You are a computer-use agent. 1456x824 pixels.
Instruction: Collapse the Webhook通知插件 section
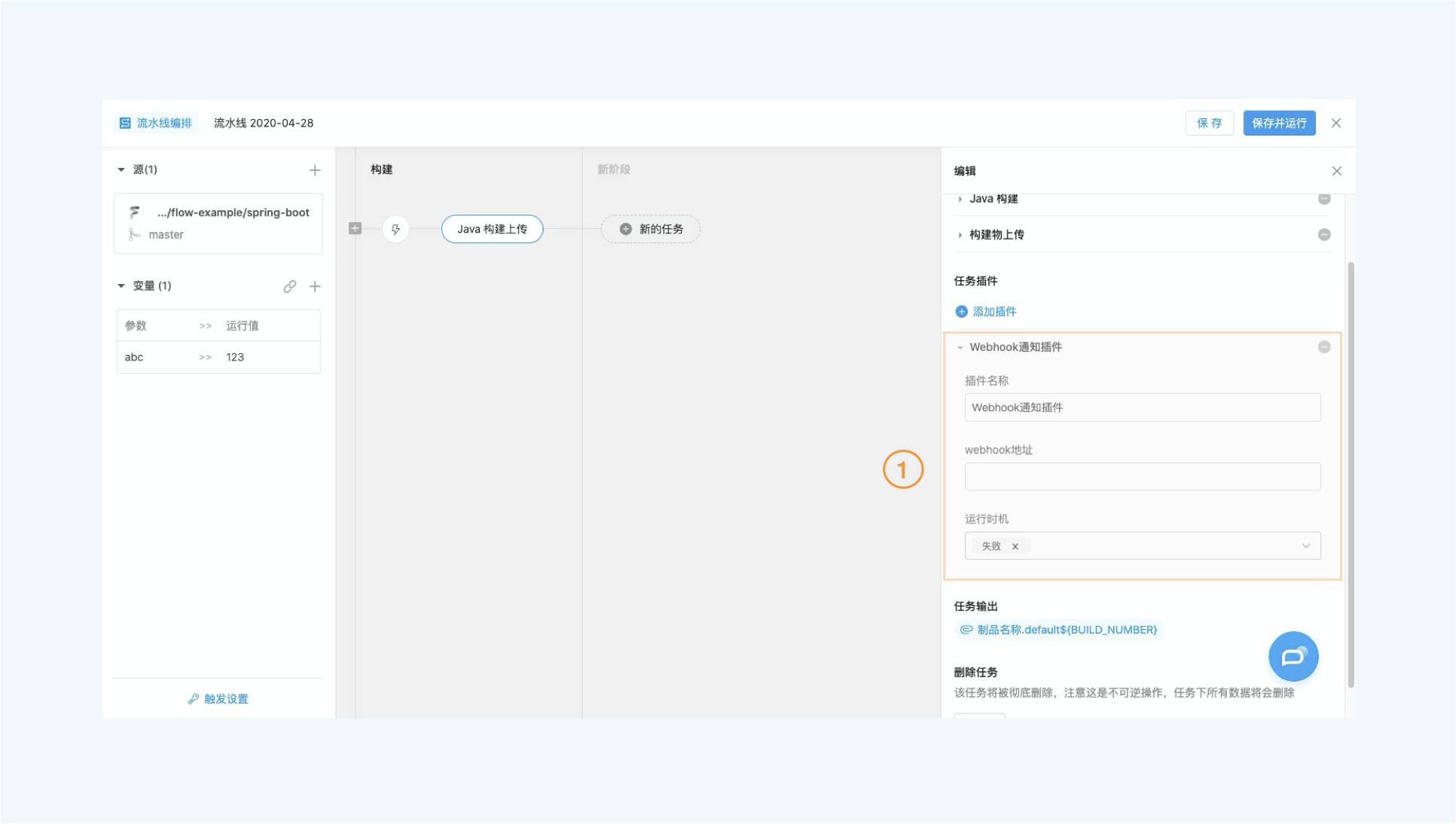[960, 347]
